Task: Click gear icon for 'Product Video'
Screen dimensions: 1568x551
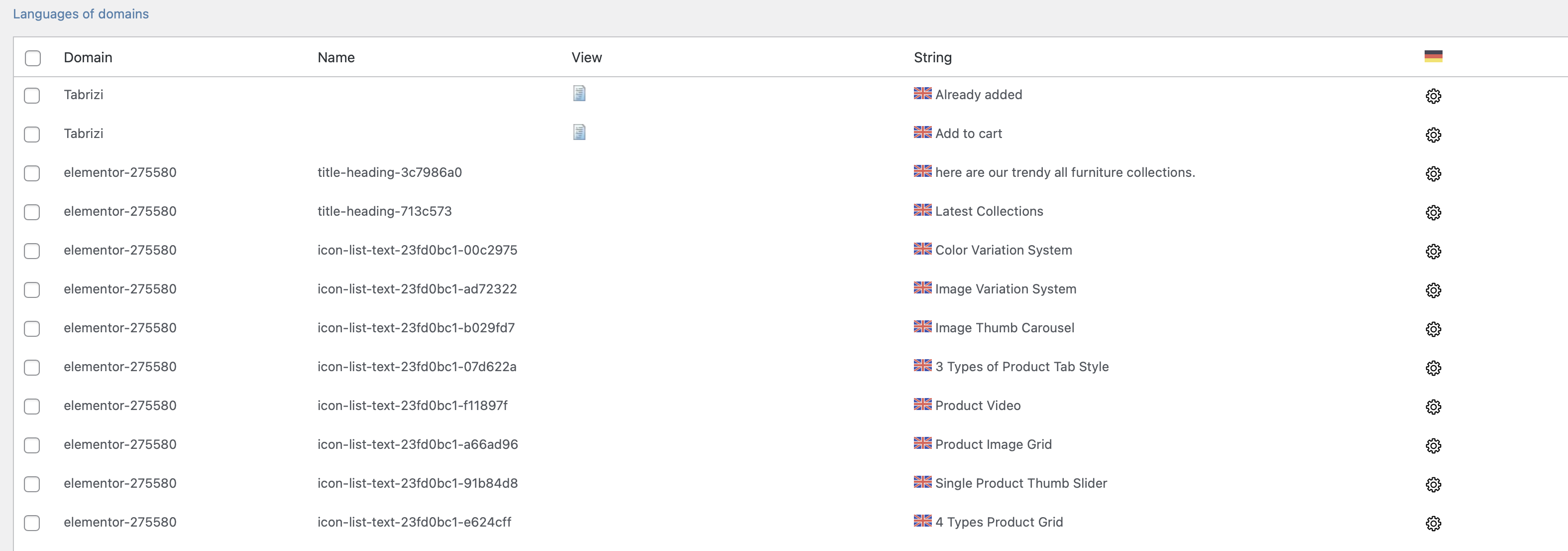Action: pyautogui.click(x=1433, y=407)
